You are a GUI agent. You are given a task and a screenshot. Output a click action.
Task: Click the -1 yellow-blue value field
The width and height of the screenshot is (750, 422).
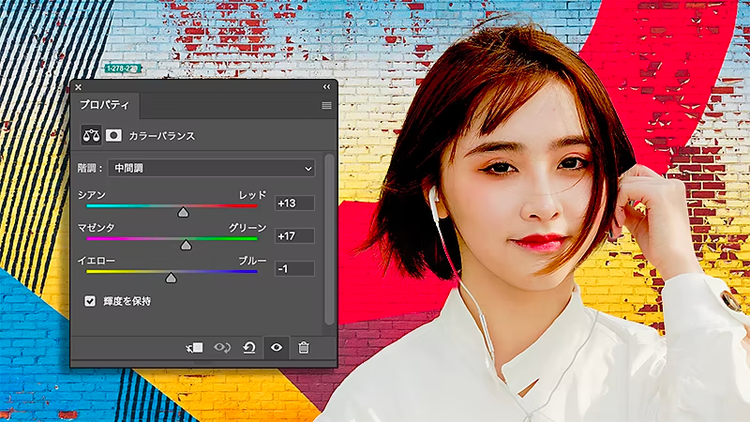[295, 269]
